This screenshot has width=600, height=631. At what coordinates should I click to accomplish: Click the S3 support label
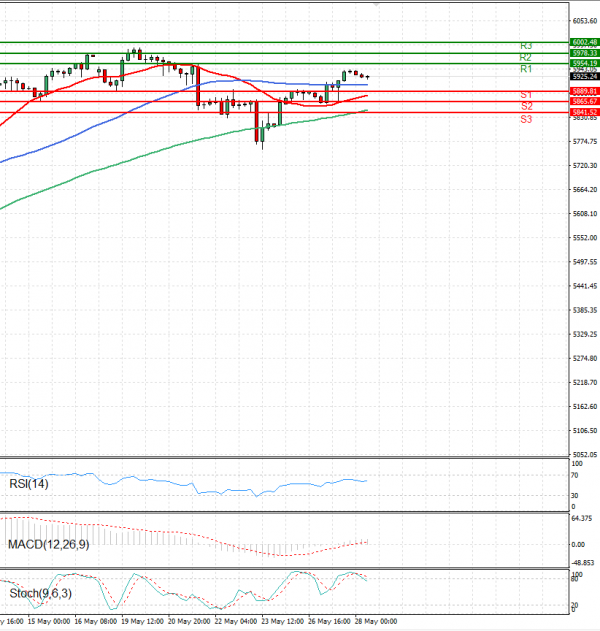526,119
